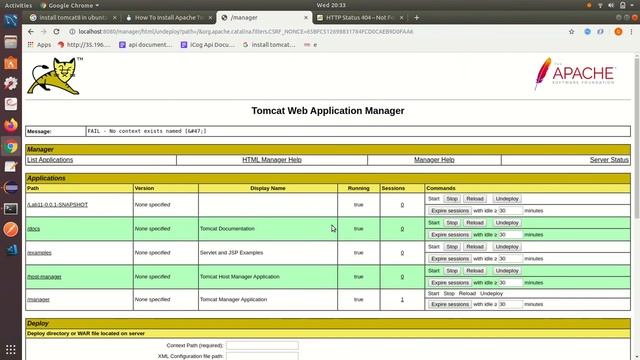Open Visual Studio Code from the dock
This screenshot has height=360, width=640.
click(11, 250)
